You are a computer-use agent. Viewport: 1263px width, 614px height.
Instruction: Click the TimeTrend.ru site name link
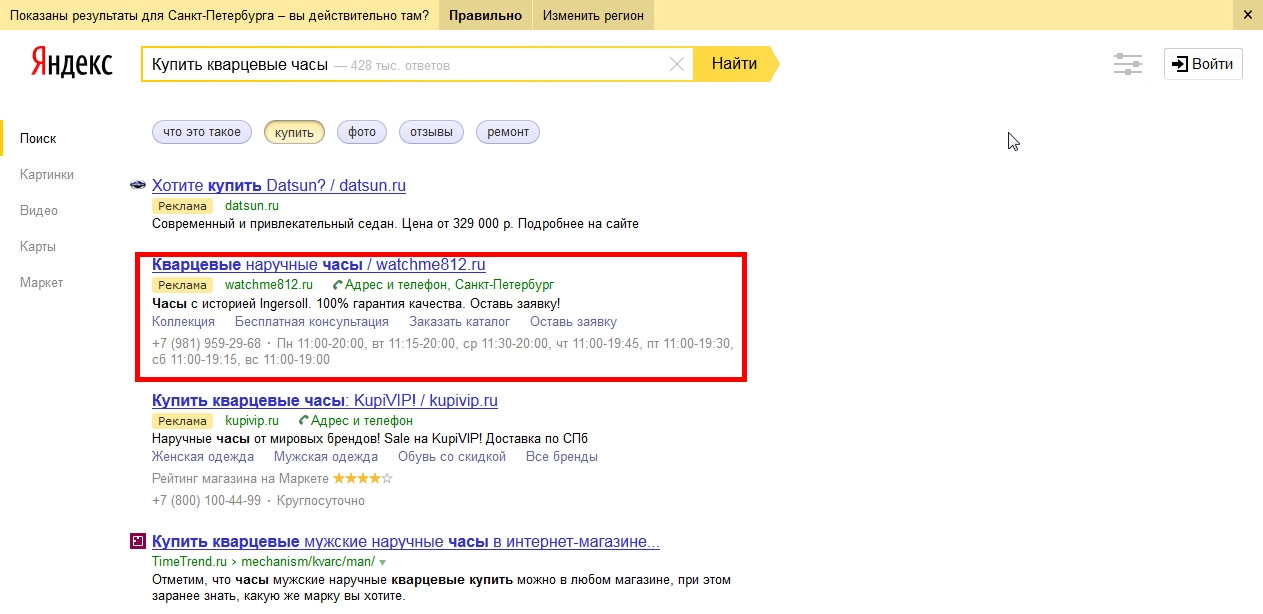[187, 563]
